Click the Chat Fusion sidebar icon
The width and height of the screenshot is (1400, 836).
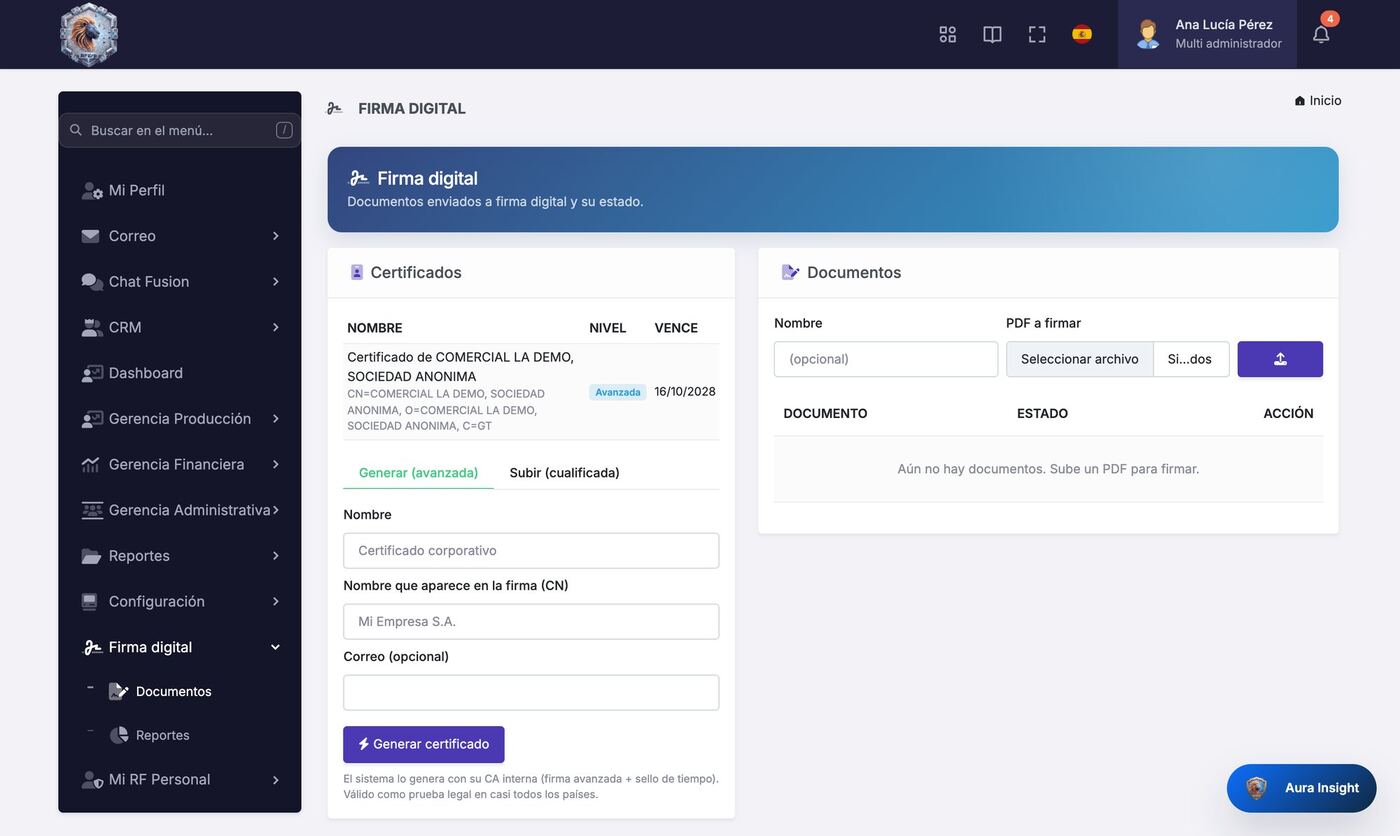(92, 282)
